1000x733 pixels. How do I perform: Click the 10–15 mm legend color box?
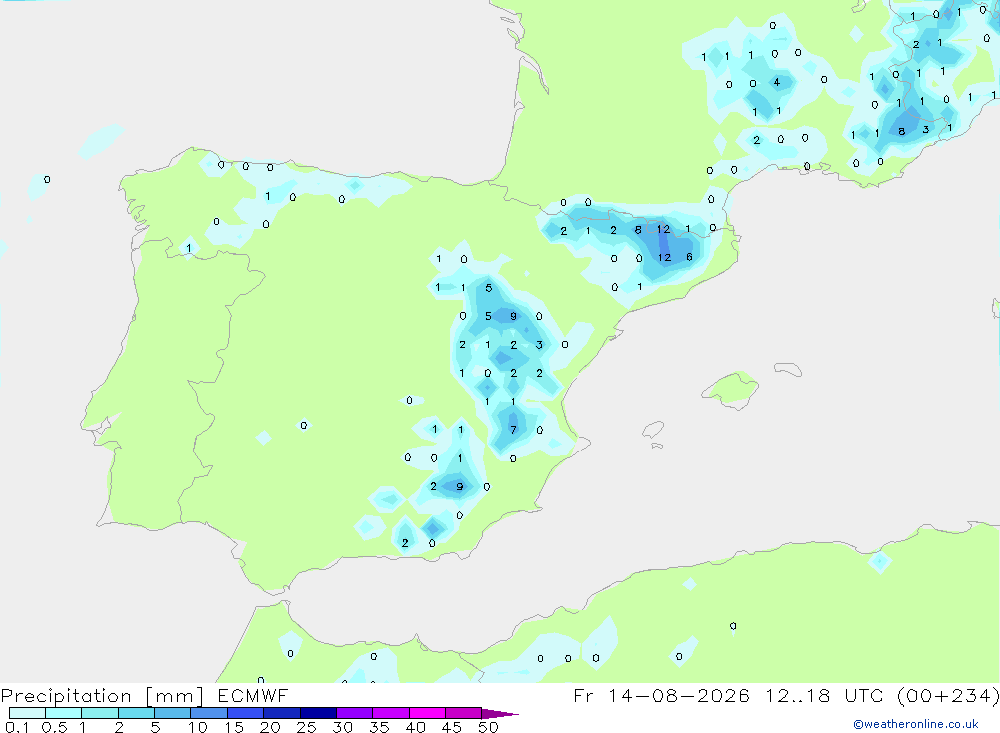tap(209, 713)
